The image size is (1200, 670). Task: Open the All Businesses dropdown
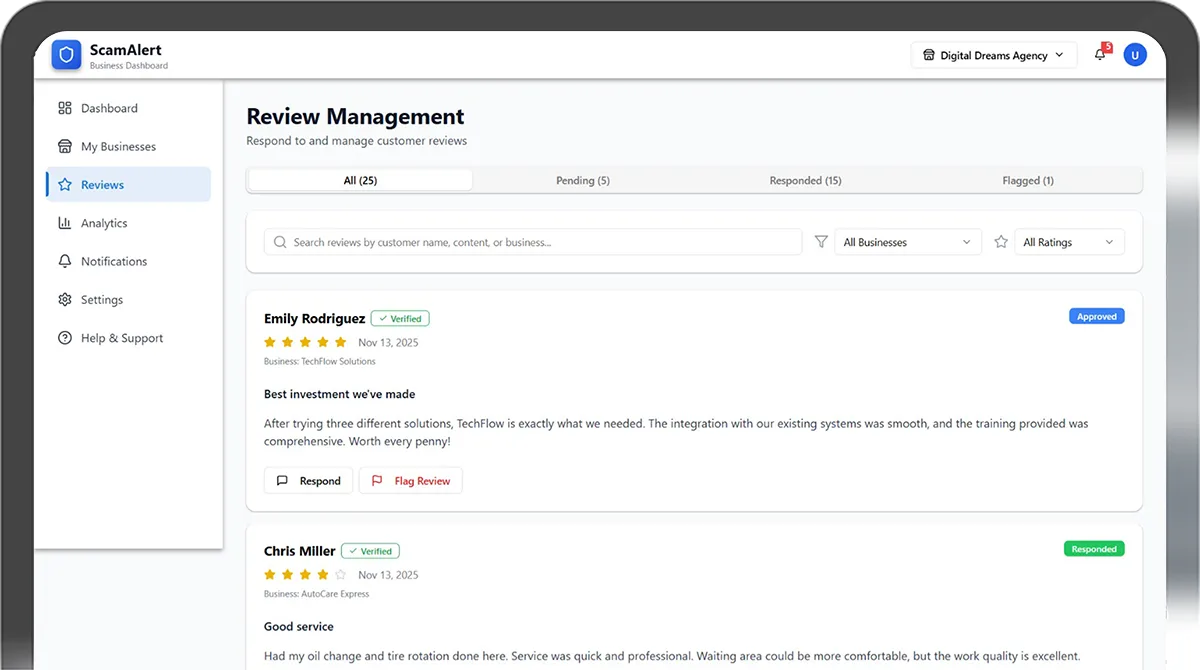907,242
